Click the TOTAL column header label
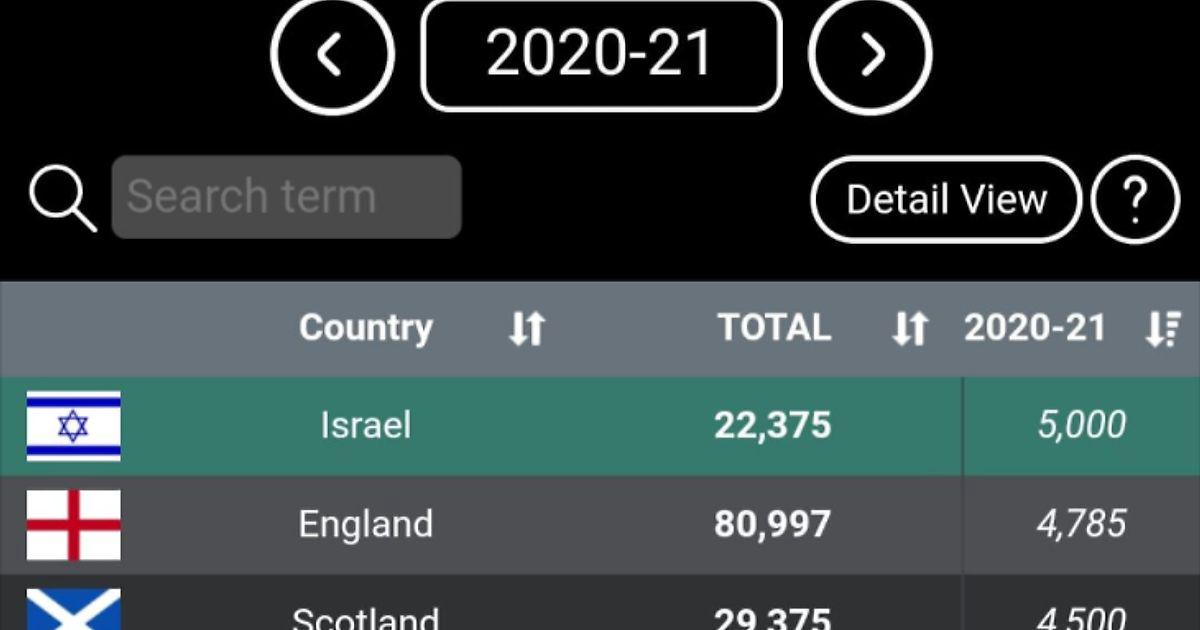Screen dimensions: 1200x630 coord(774,328)
